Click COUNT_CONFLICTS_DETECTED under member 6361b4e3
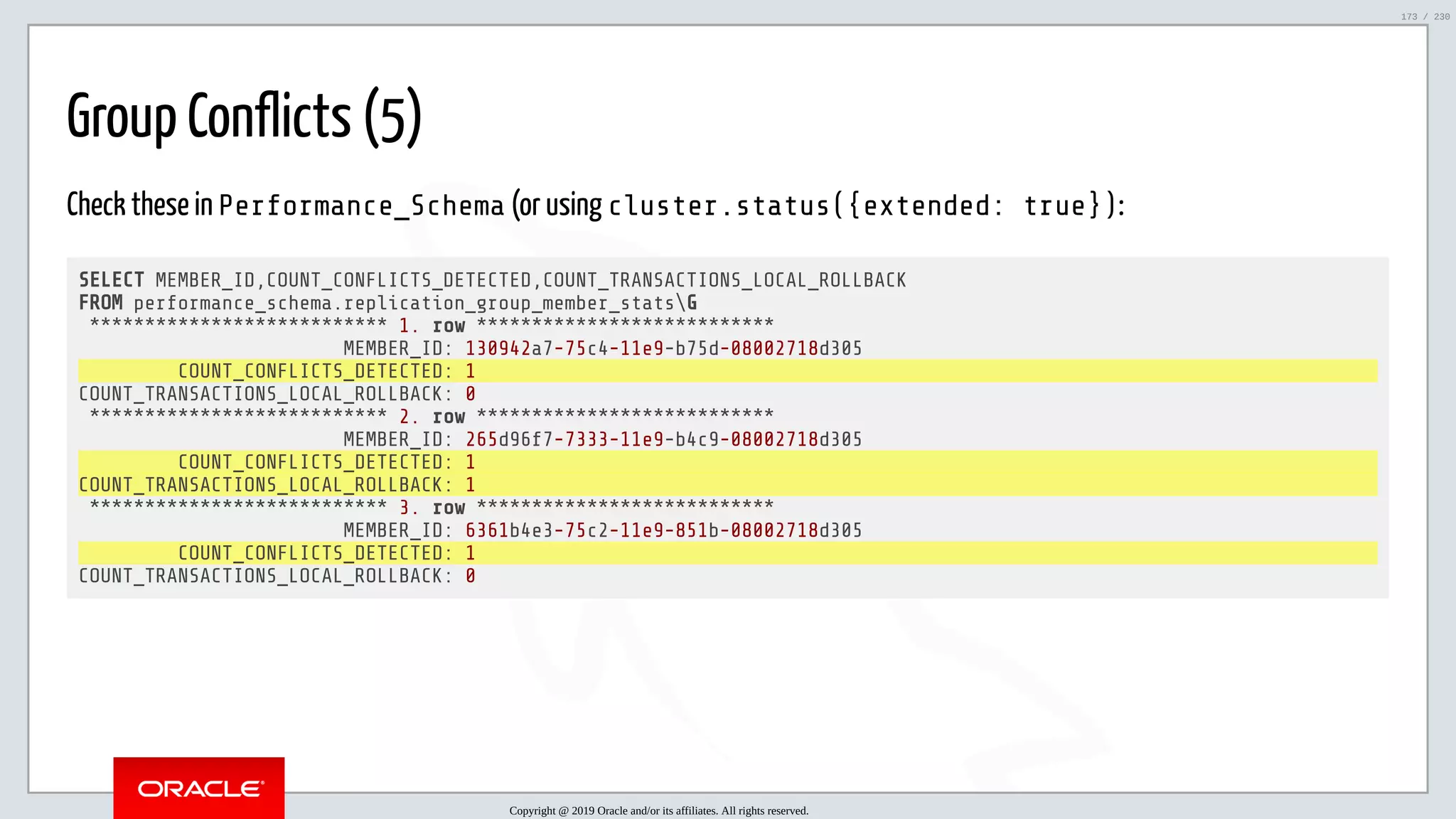Viewport: 1456px width, 819px height. coord(728,553)
